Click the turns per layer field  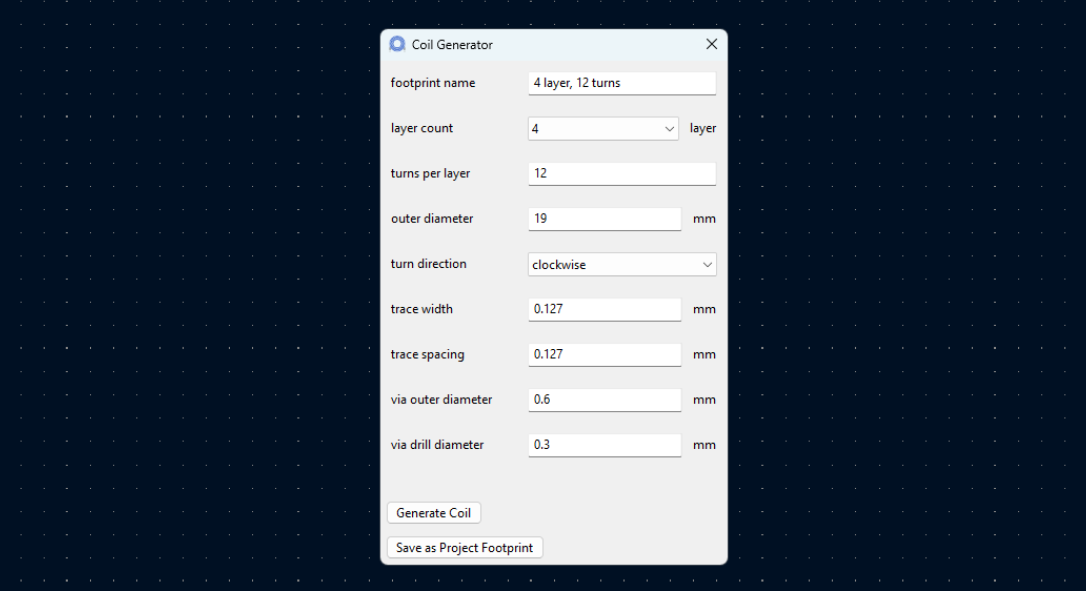[x=622, y=174]
